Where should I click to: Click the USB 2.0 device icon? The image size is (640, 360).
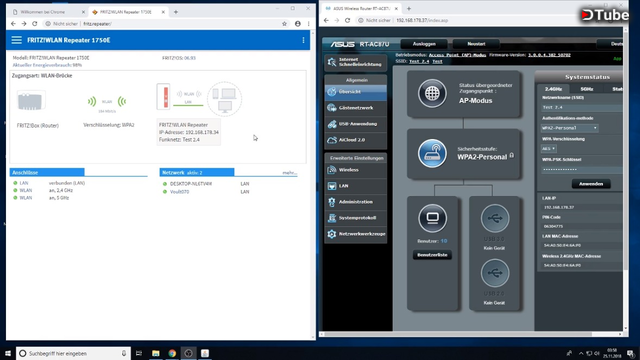pyautogui.click(x=495, y=273)
